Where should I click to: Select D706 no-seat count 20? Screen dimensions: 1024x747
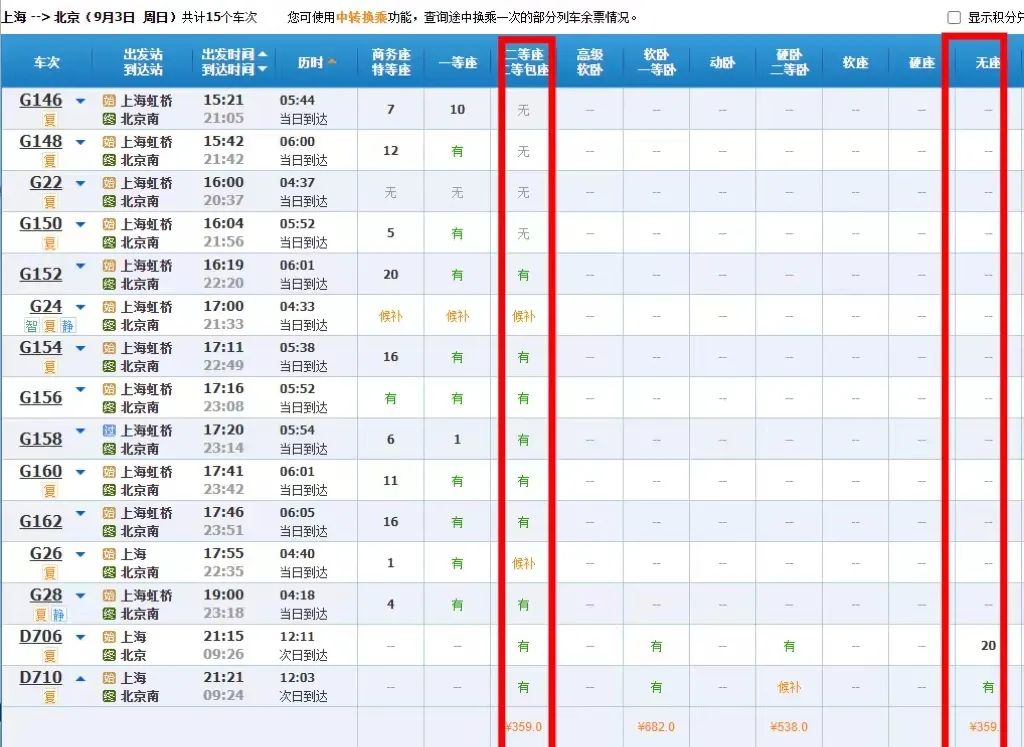pos(988,646)
